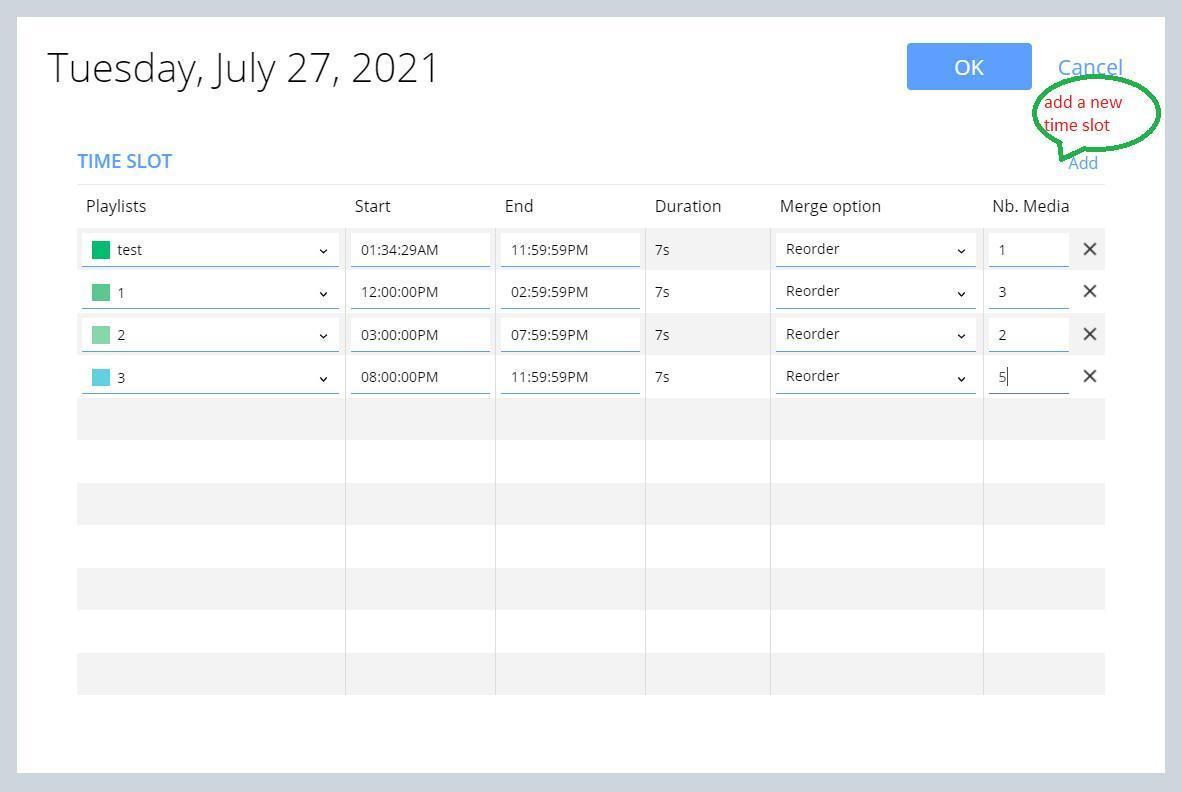This screenshot has width=1182, height=792.
Task: Click Nb. Media field in playlist 1 row
Action: pos(1028,292)
